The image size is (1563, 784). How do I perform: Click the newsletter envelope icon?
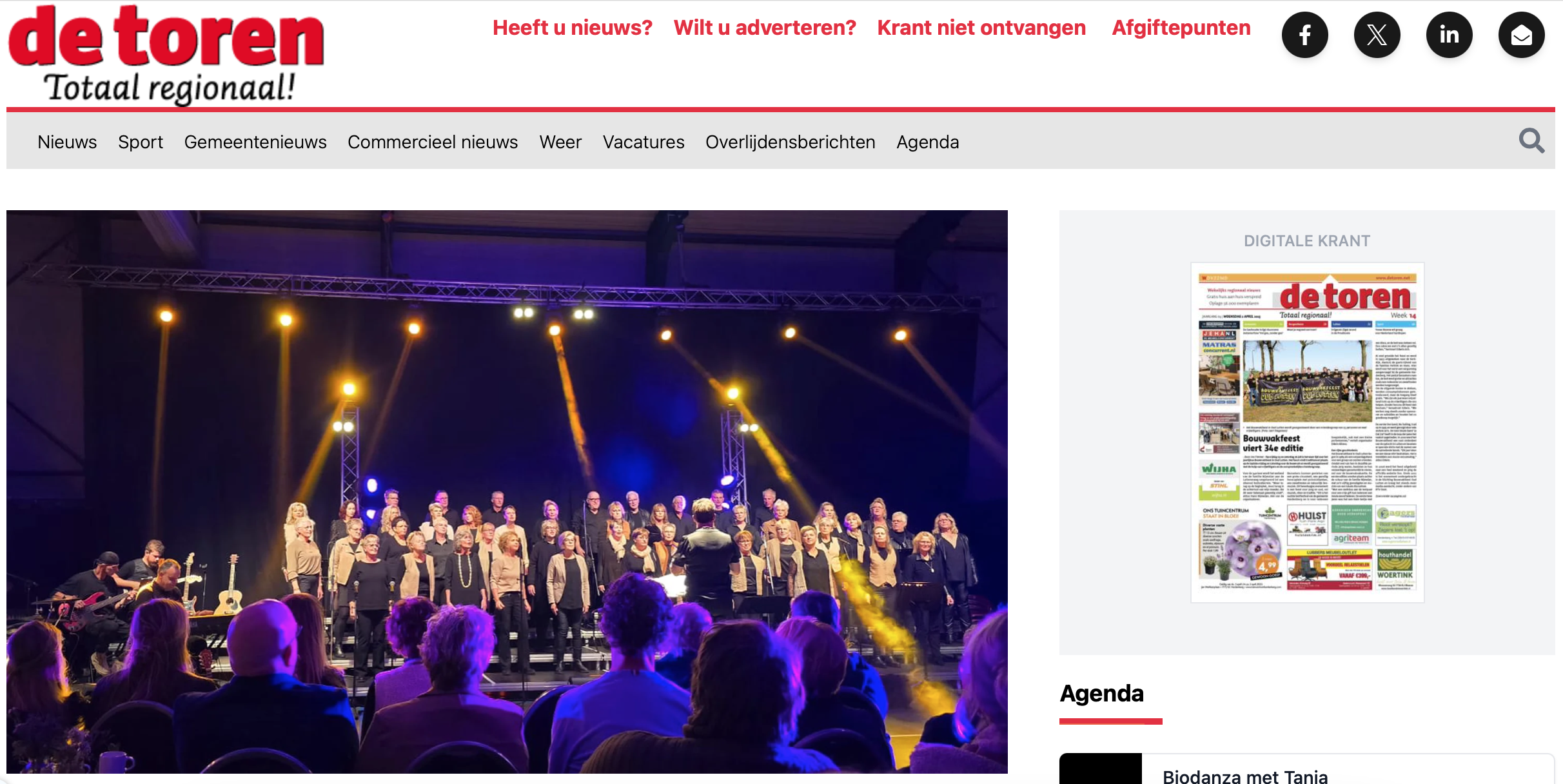tap(1521, 35)
